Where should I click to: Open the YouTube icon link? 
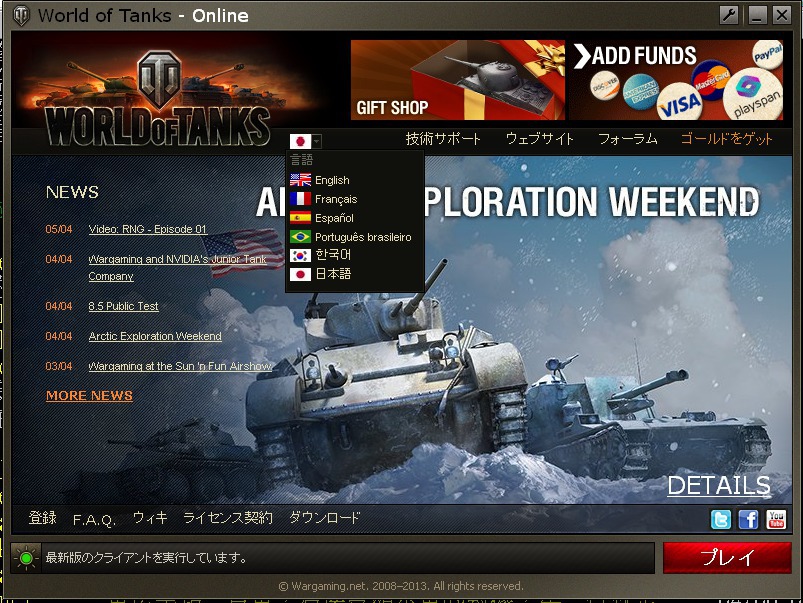pos(776,519)
